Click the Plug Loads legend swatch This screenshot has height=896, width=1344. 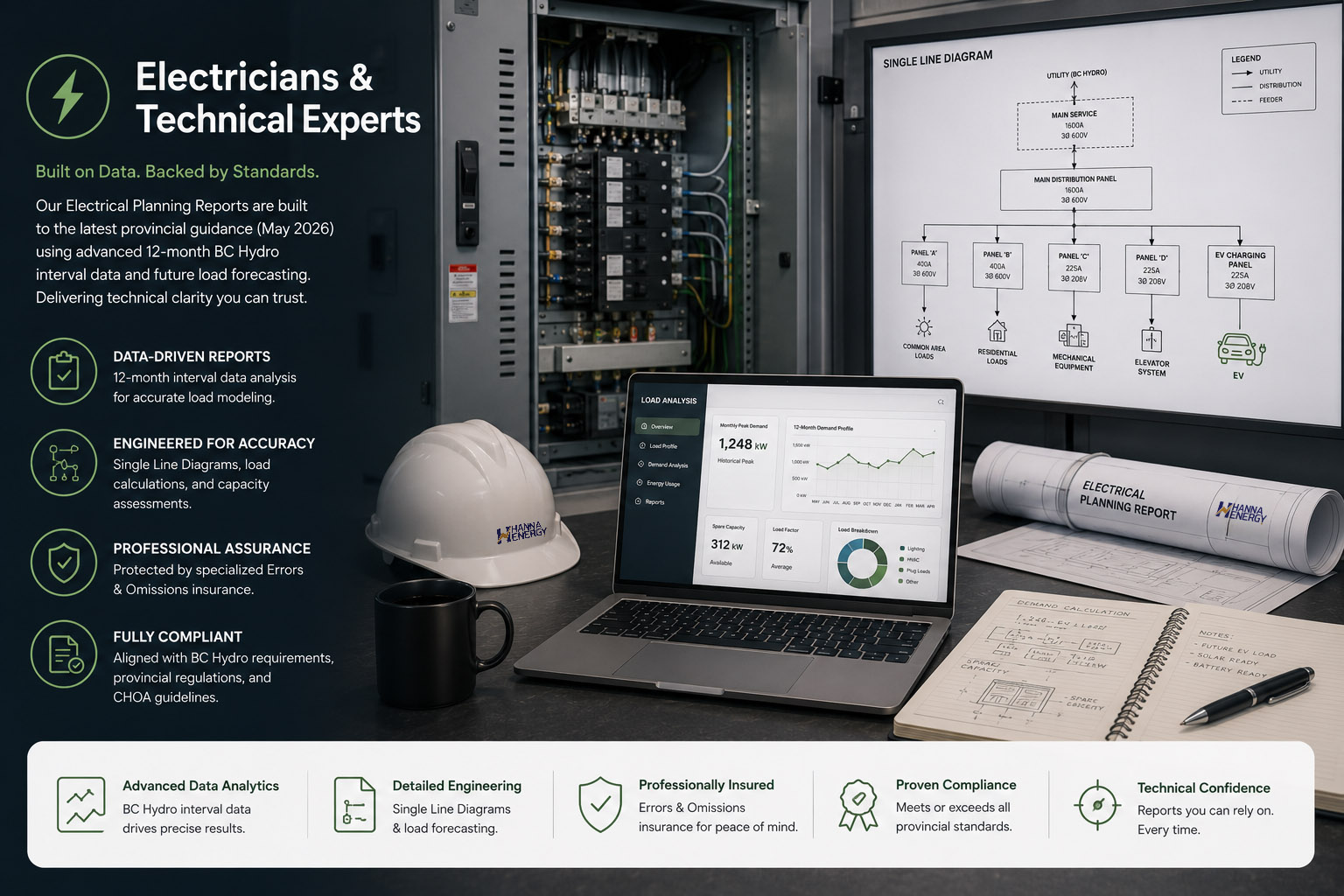(x=902, y=570)
